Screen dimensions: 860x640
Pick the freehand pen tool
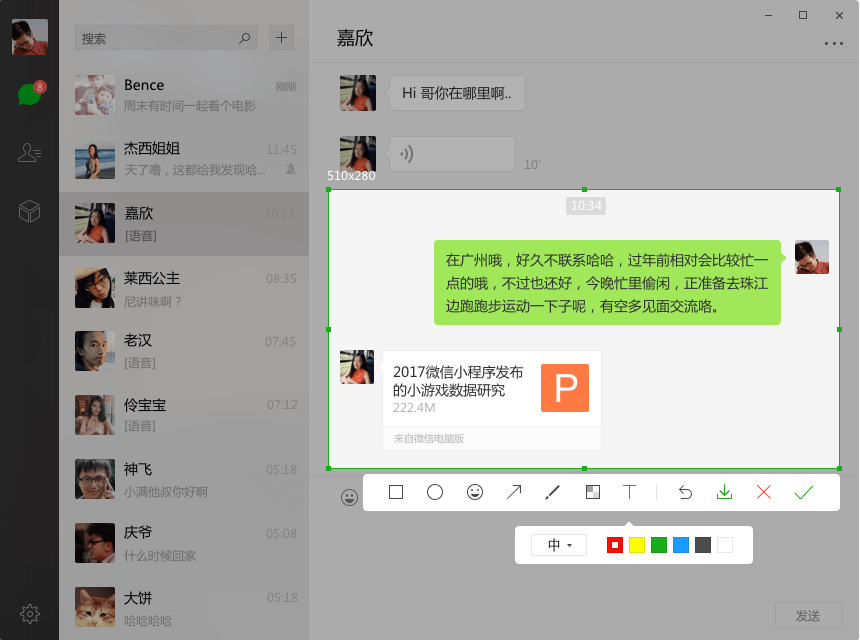(552, 492)
